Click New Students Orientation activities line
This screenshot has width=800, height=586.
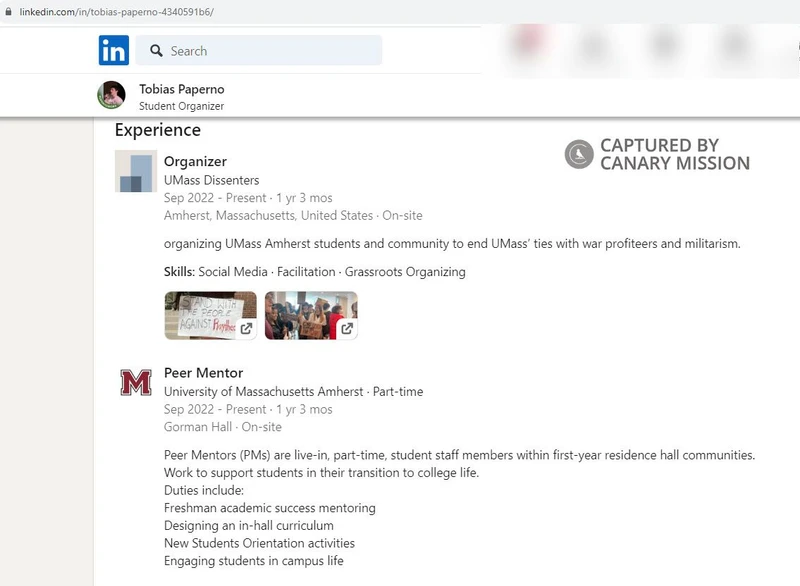(259, 543)
